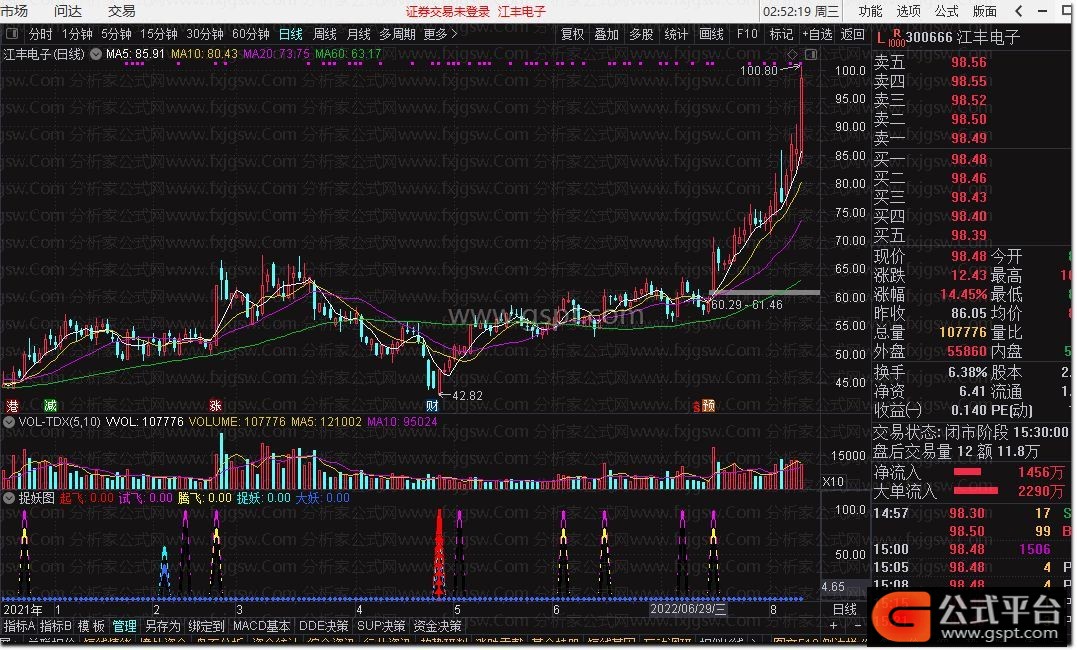This screenshot has width=1077, height=650.
Task: Select the 管理 tab
Action: 125,627
